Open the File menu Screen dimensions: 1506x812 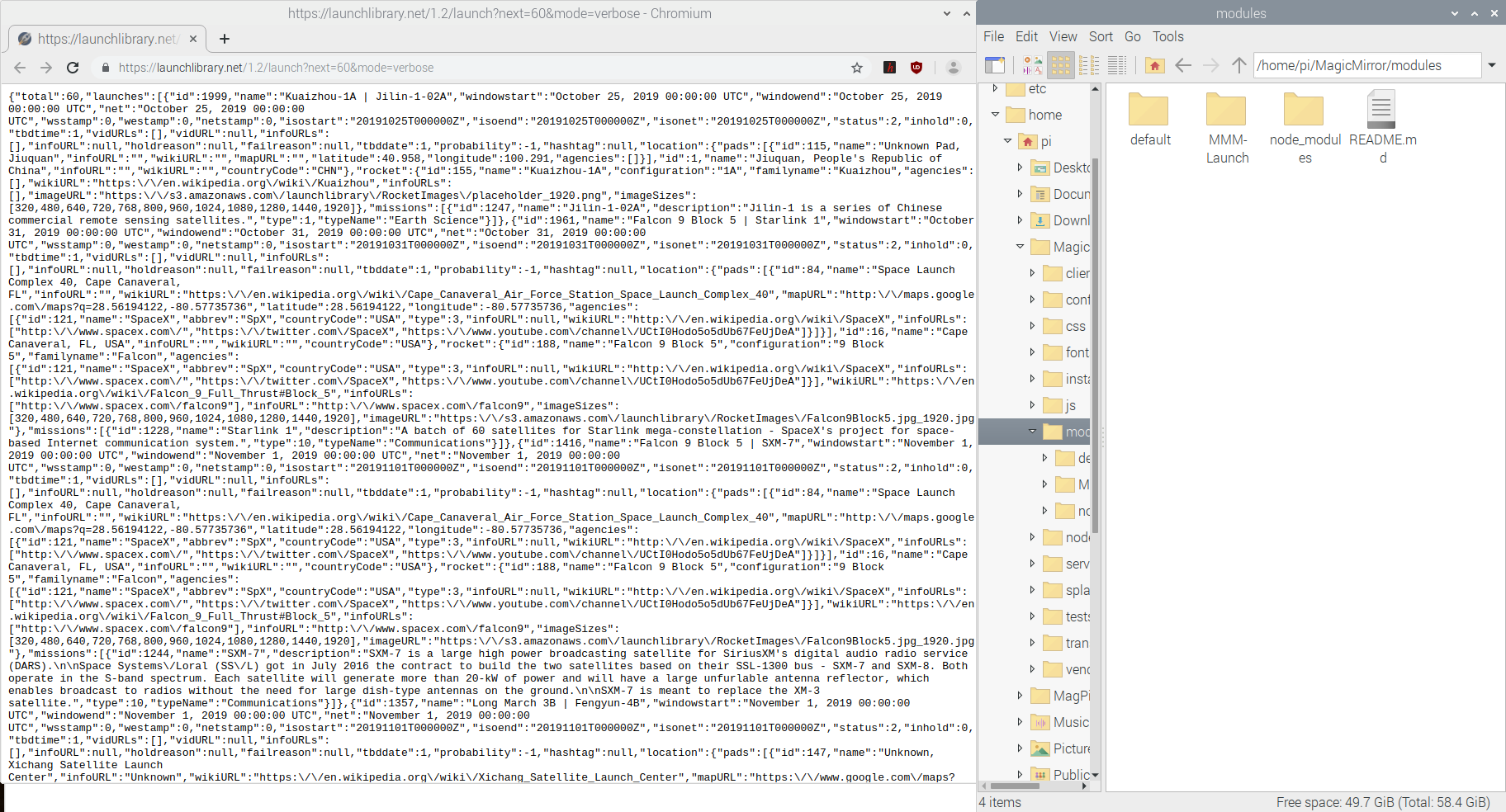tap(994, 36)
